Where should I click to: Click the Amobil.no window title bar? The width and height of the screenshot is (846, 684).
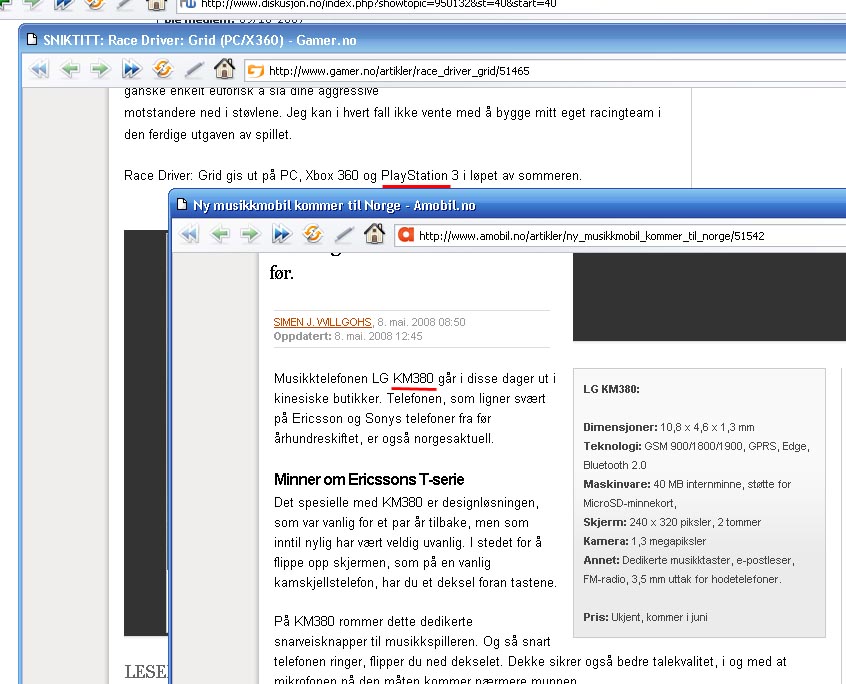coord(507,205)
